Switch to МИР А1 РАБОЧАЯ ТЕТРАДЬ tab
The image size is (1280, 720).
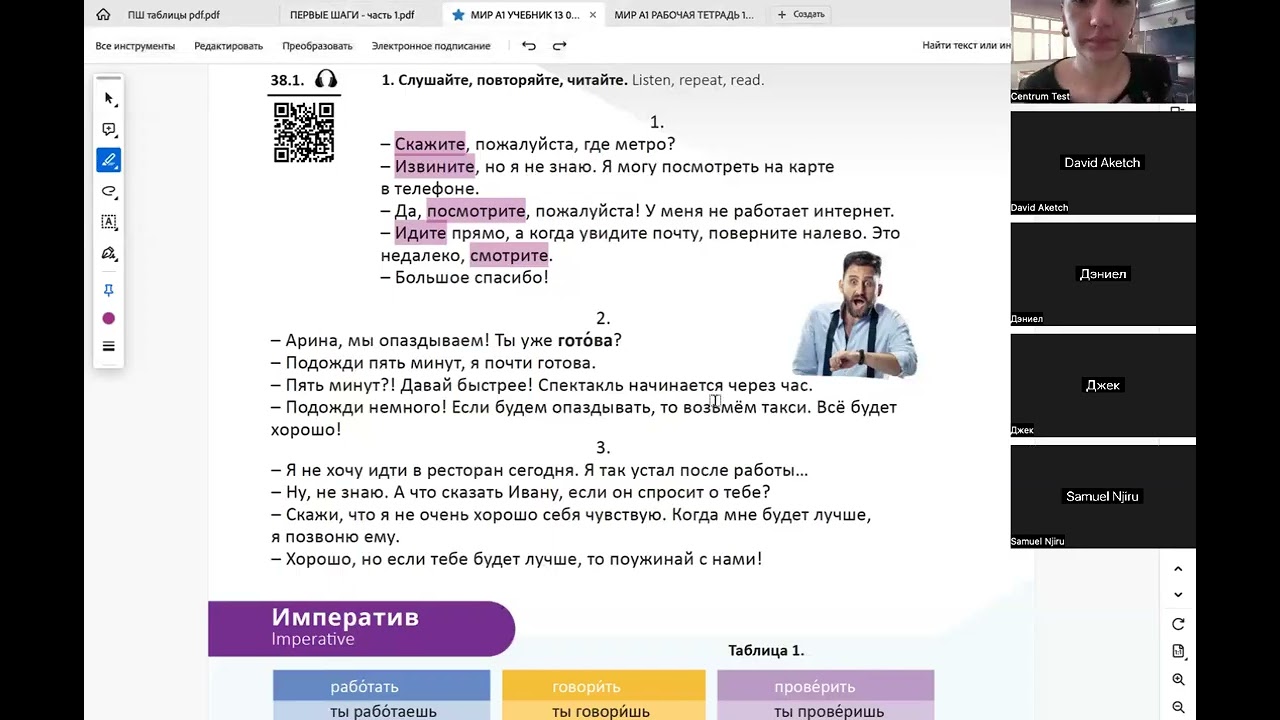(684, 15)
